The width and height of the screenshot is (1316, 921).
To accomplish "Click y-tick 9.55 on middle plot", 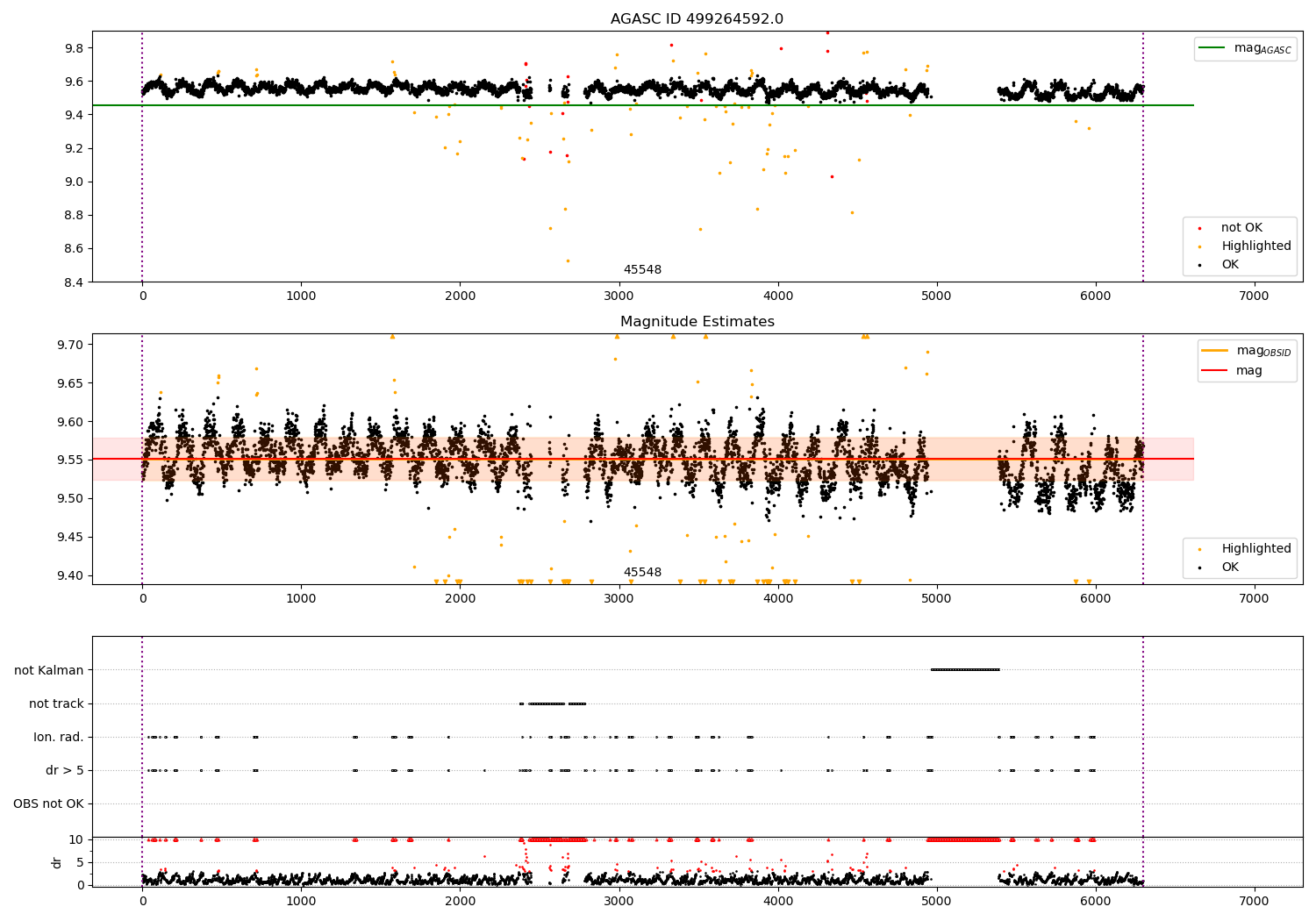I will (x=71, y=460).
